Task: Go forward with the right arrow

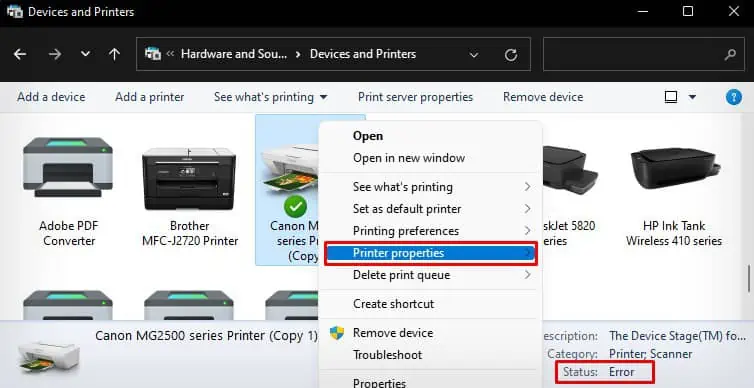Action: (x=55, y=54)
